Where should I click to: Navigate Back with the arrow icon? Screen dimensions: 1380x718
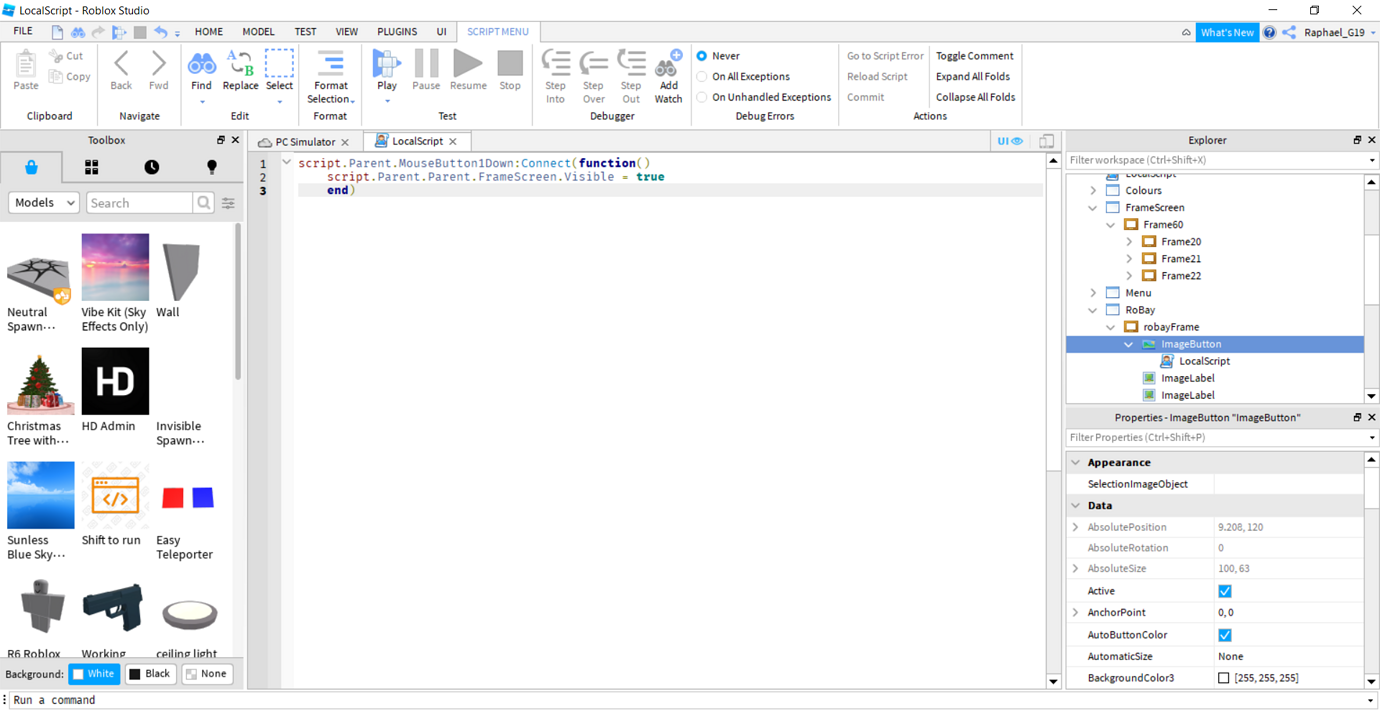tap(121, 64)
